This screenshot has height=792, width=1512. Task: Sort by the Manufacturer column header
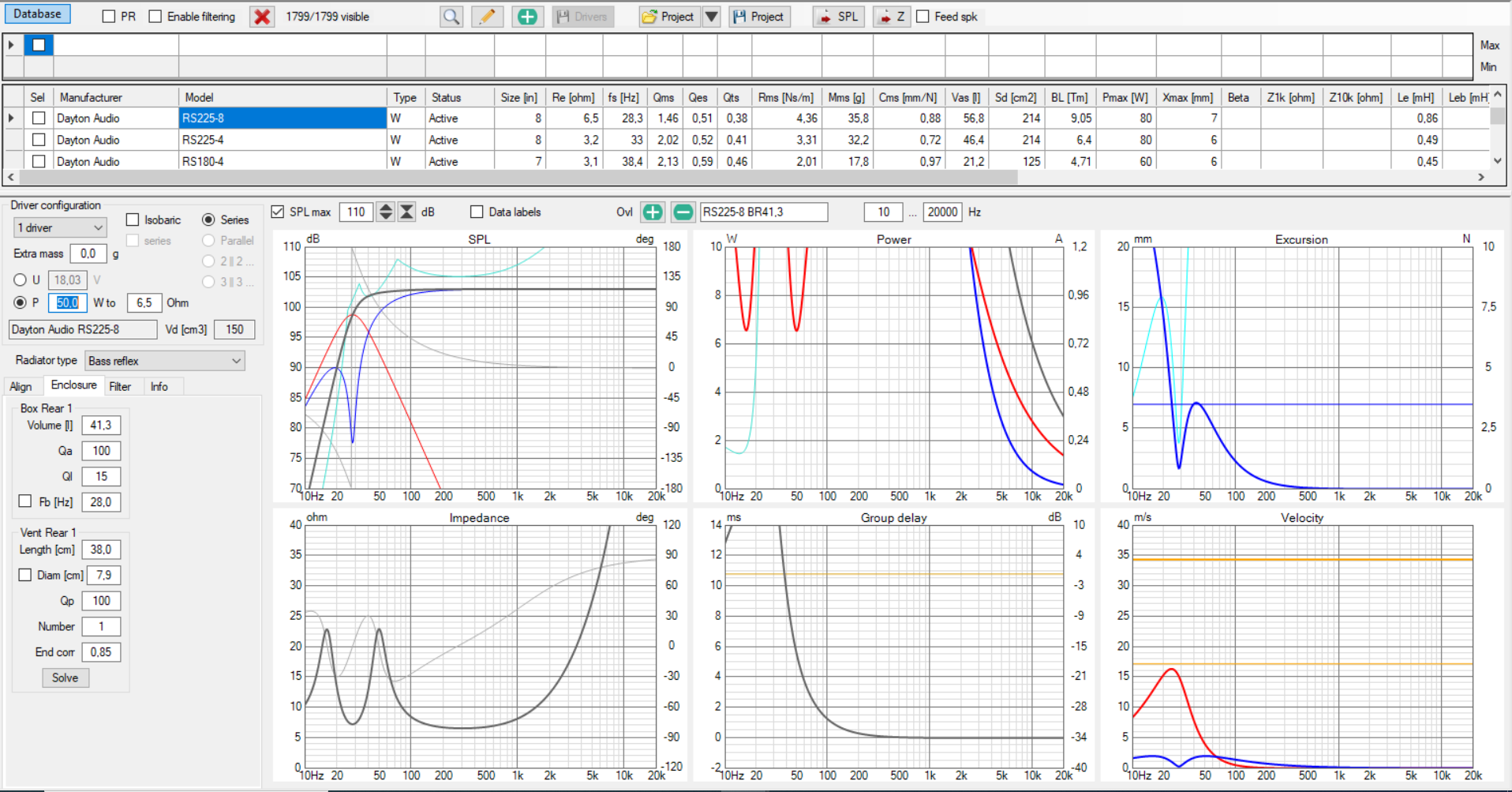click(x=117, y=97)
